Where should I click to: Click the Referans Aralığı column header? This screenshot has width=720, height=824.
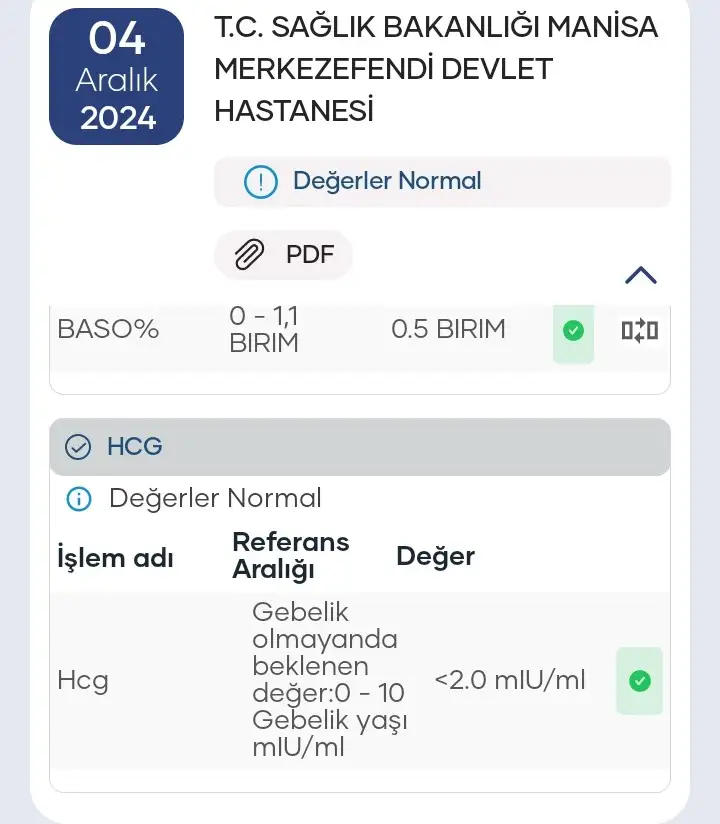[x=290, y=556]
